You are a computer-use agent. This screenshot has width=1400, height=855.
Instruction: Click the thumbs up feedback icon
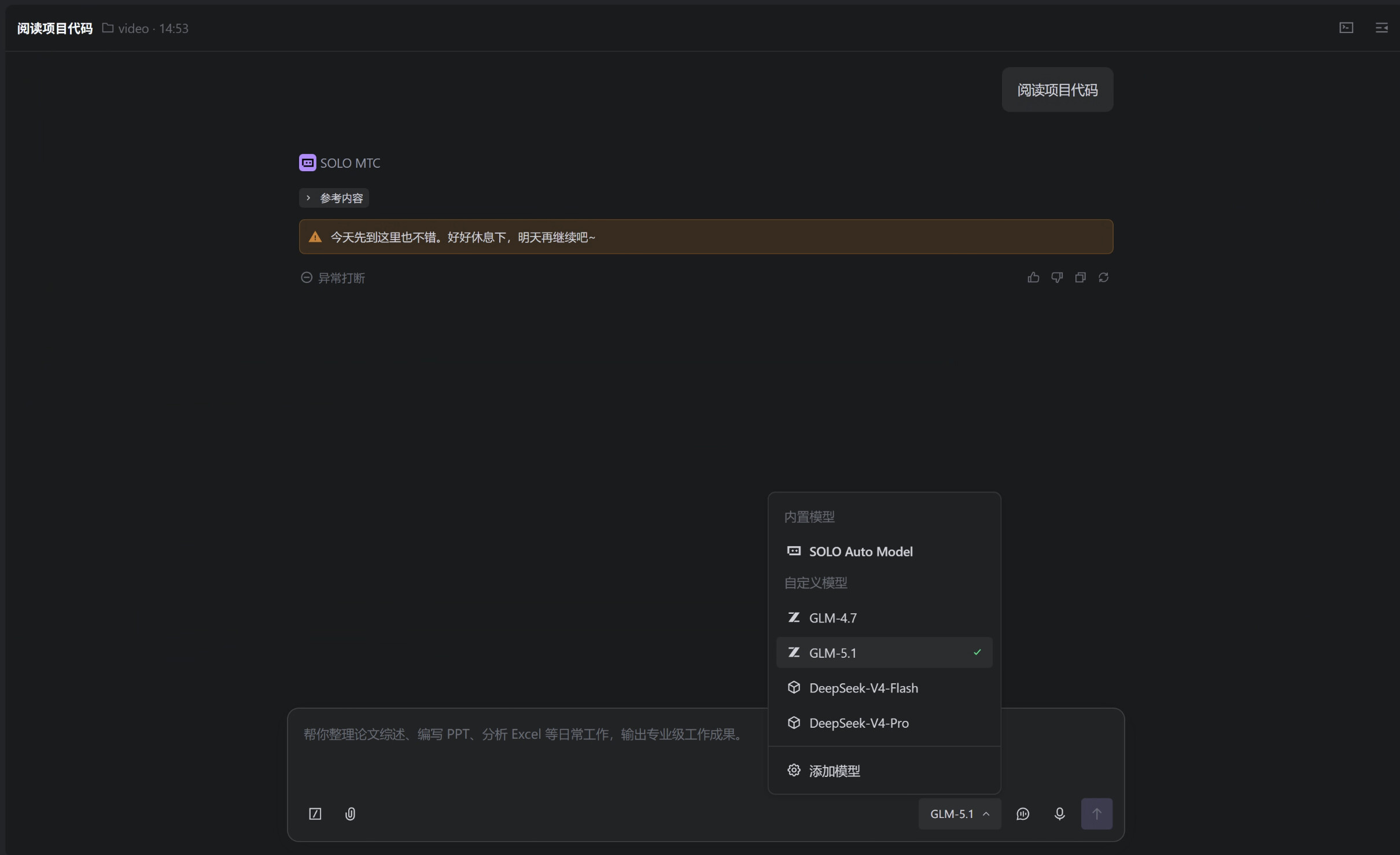click(1033, 278)
